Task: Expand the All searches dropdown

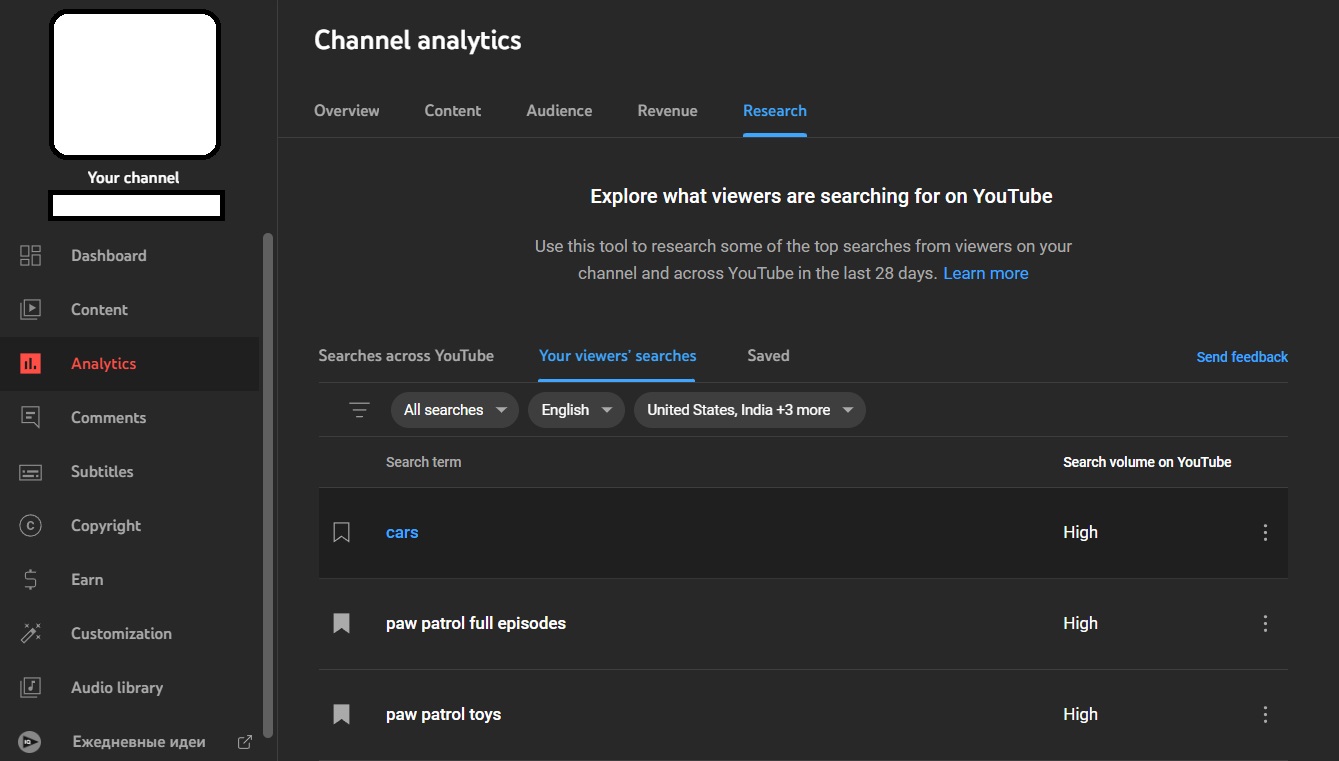Action: [x=455, y=410]
